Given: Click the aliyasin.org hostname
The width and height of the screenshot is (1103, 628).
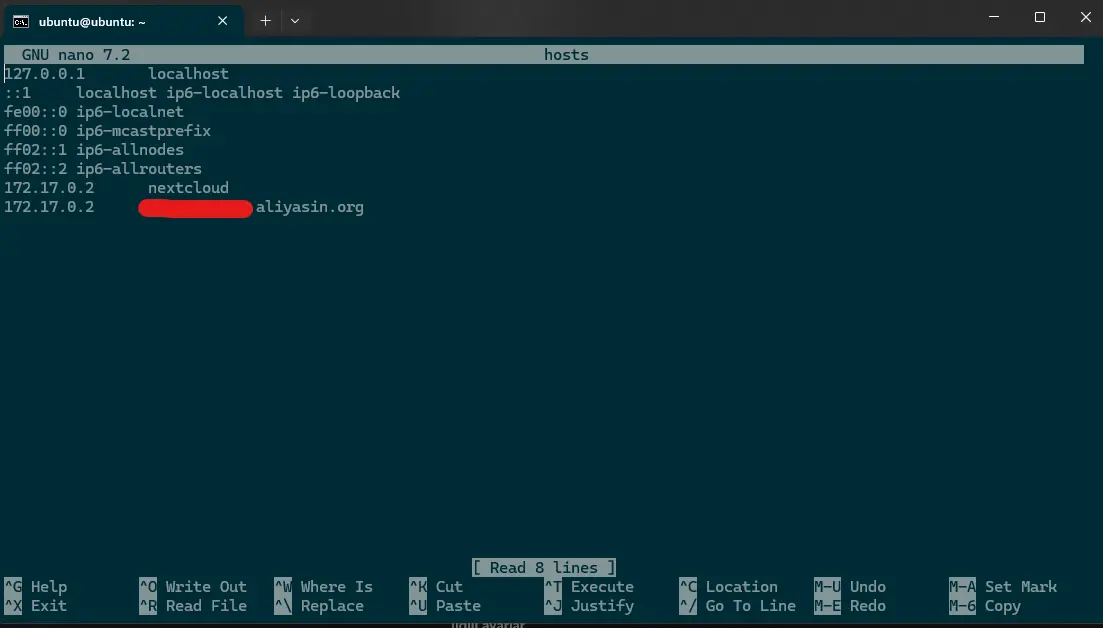Looking at the screenshot, I should [x=310, y=207].
